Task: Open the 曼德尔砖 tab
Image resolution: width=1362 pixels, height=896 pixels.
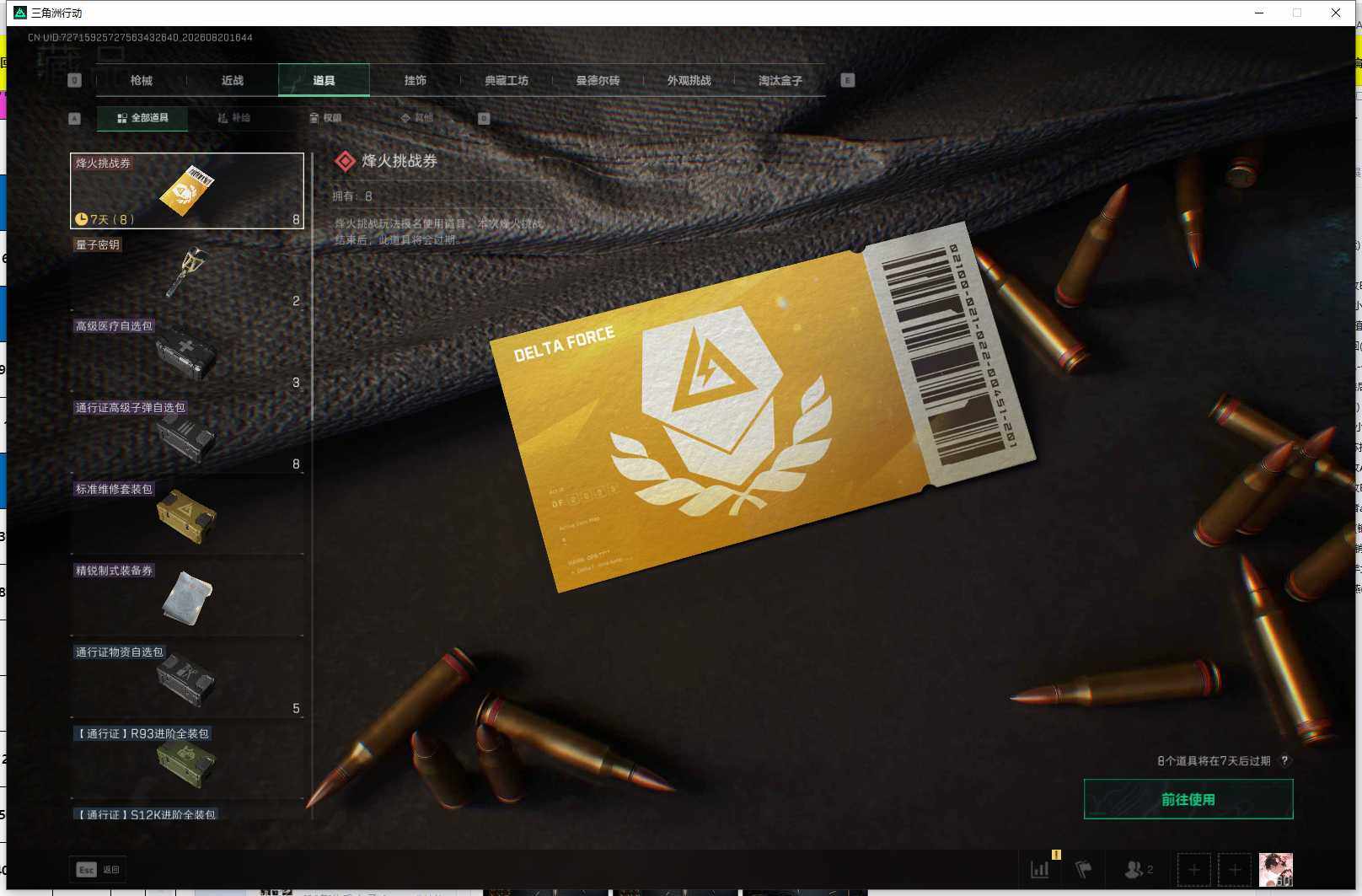Action: click(598, 81)
